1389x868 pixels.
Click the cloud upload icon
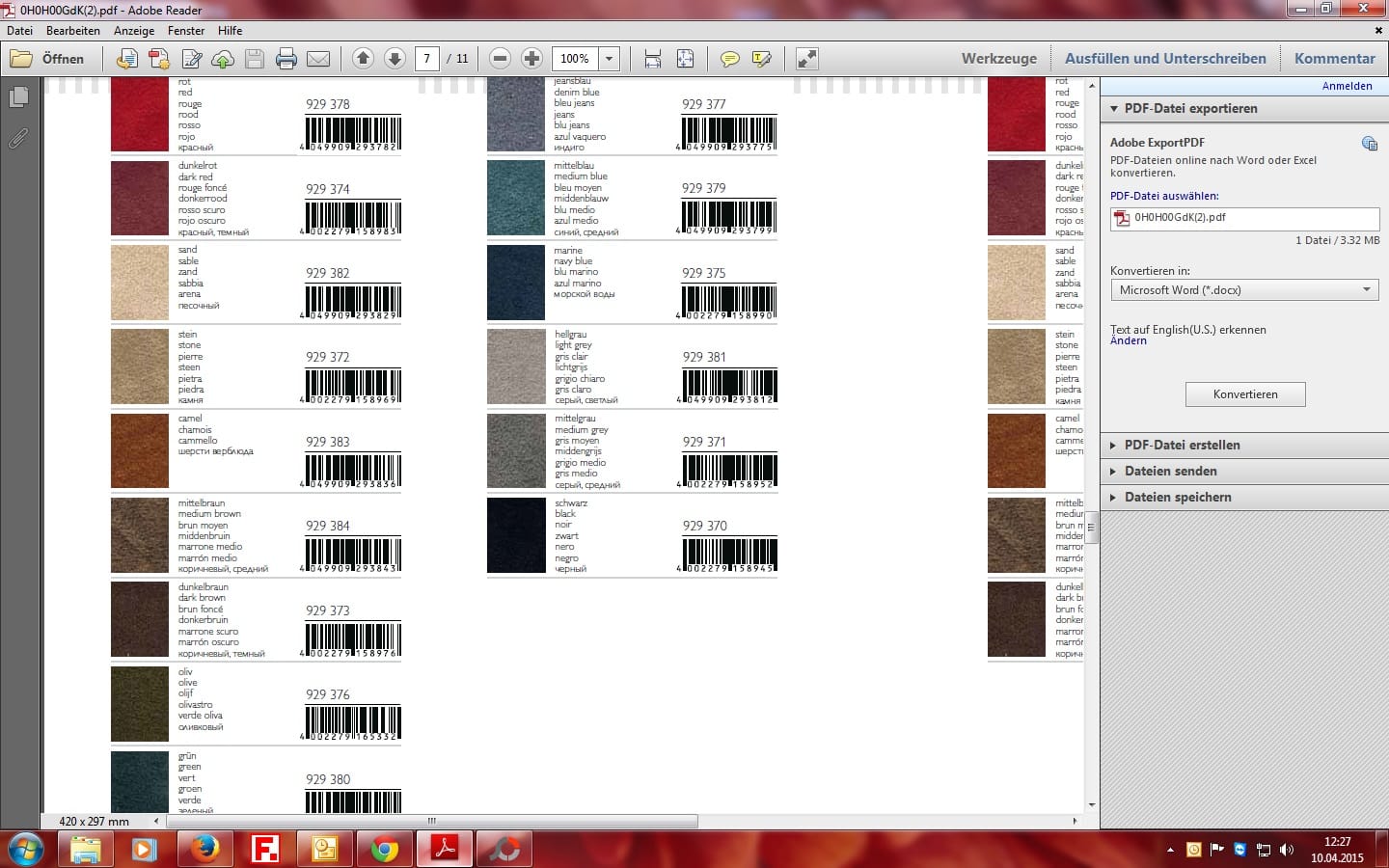(x=223, y=59)
